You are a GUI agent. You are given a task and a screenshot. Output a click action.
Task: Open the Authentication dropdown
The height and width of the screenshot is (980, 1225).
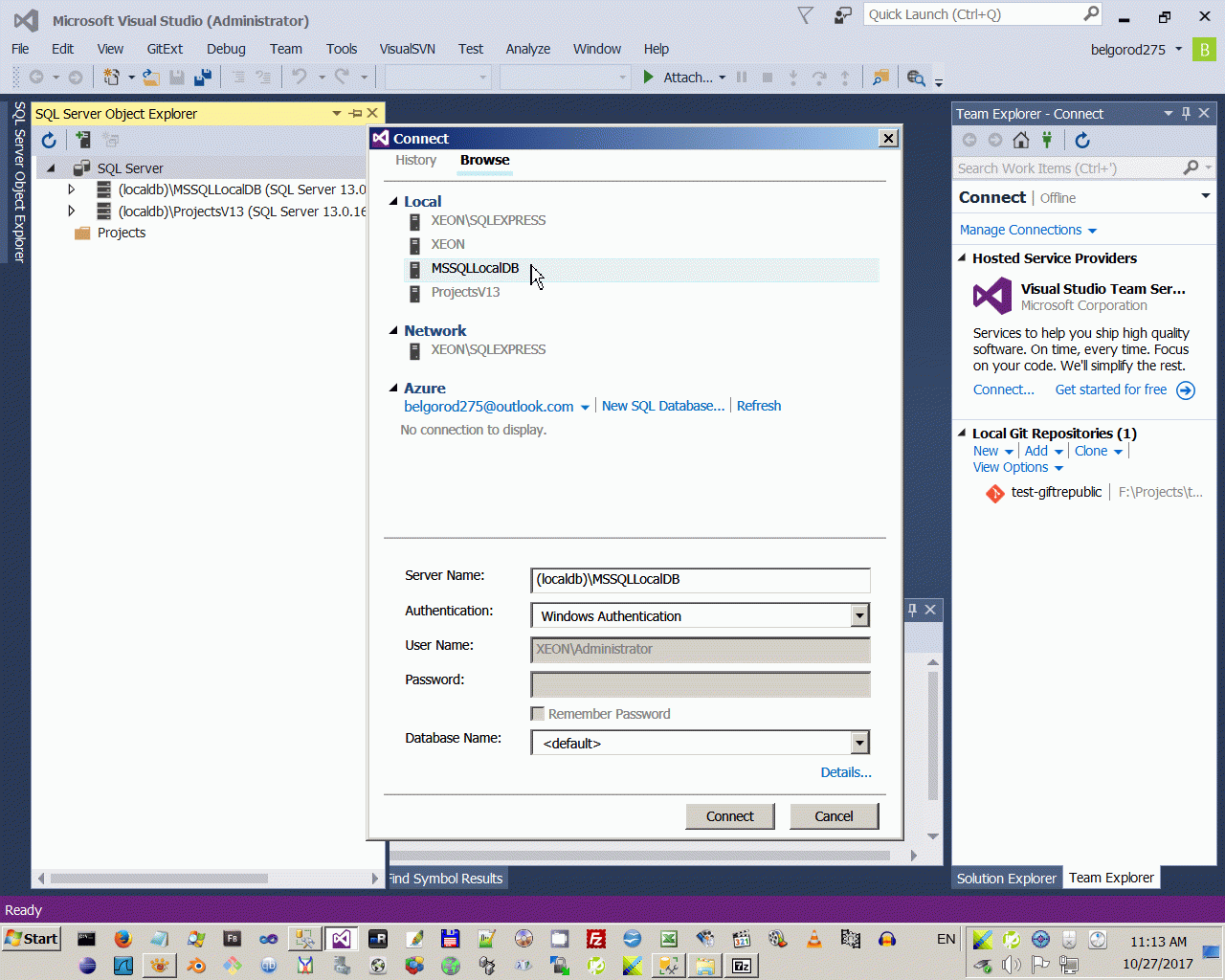(x=859, y=615)
